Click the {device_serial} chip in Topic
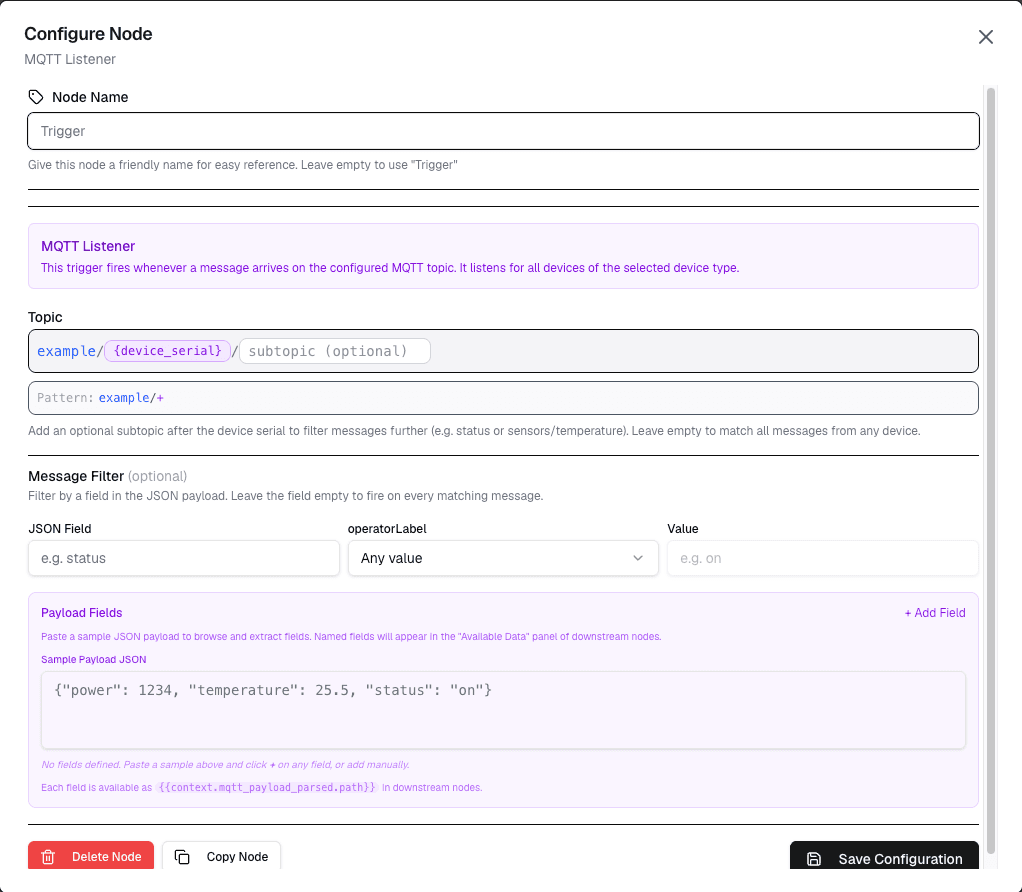This screenshot has width=1022, height=892. tap(168, 351)
